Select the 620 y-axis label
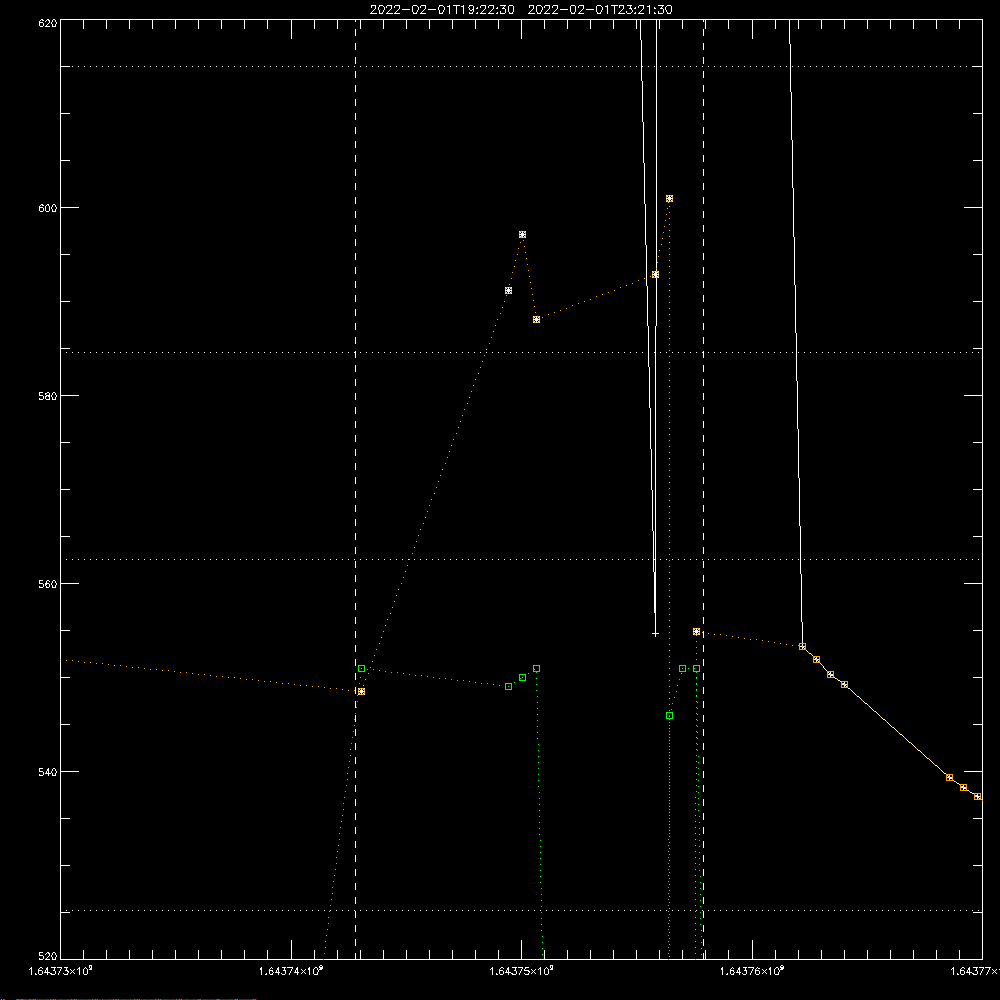This screenshot has width=1000, height=1000. click(48, 23)
